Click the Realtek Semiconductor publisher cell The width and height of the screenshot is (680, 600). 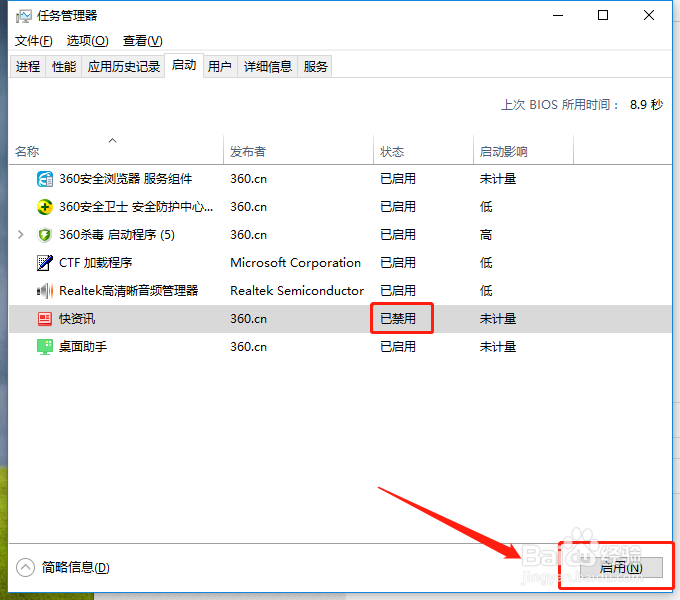tap(297, 290)
